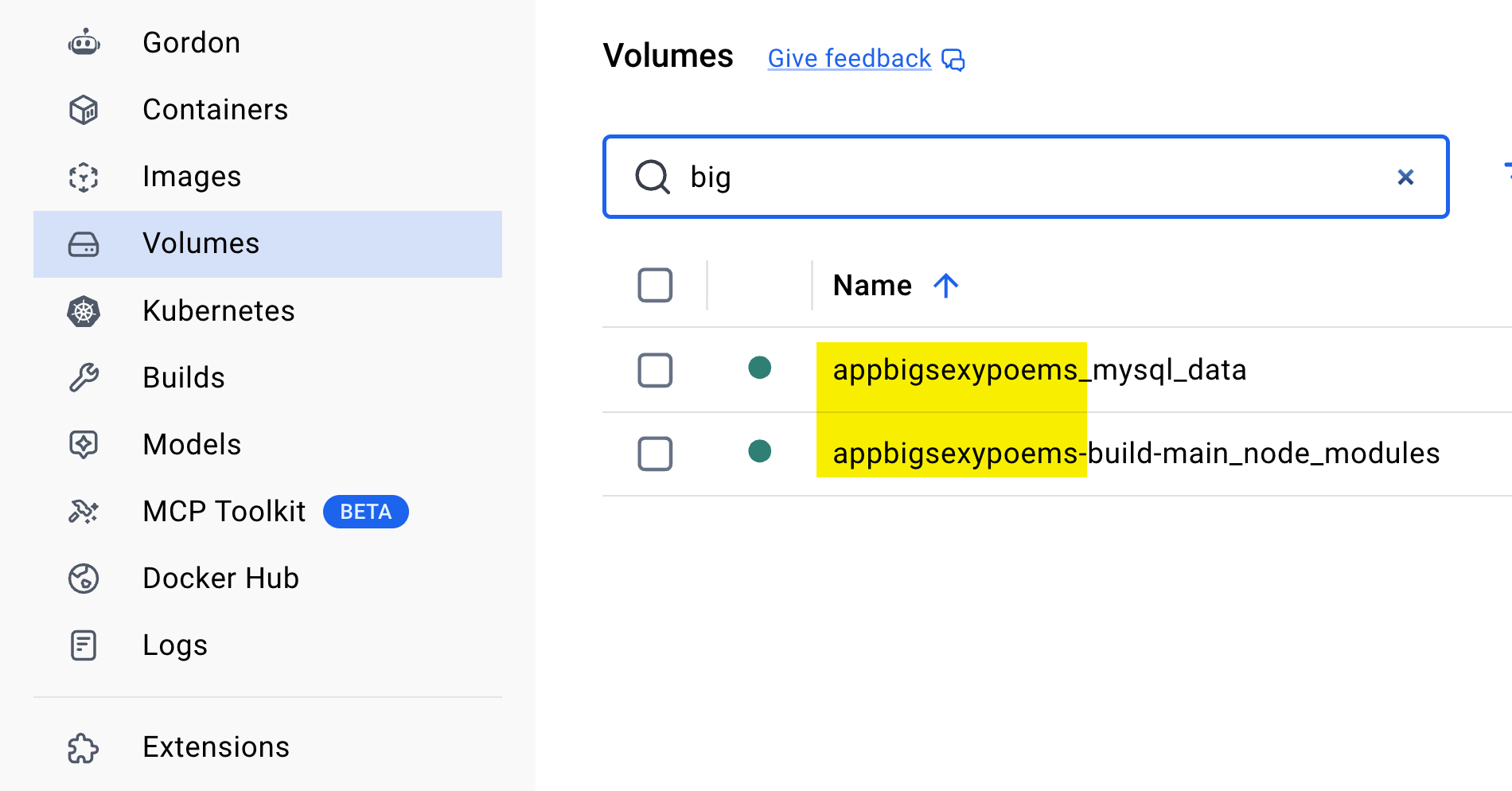
Task: Click the Images icon in sidebar
Action: point(84,177)
